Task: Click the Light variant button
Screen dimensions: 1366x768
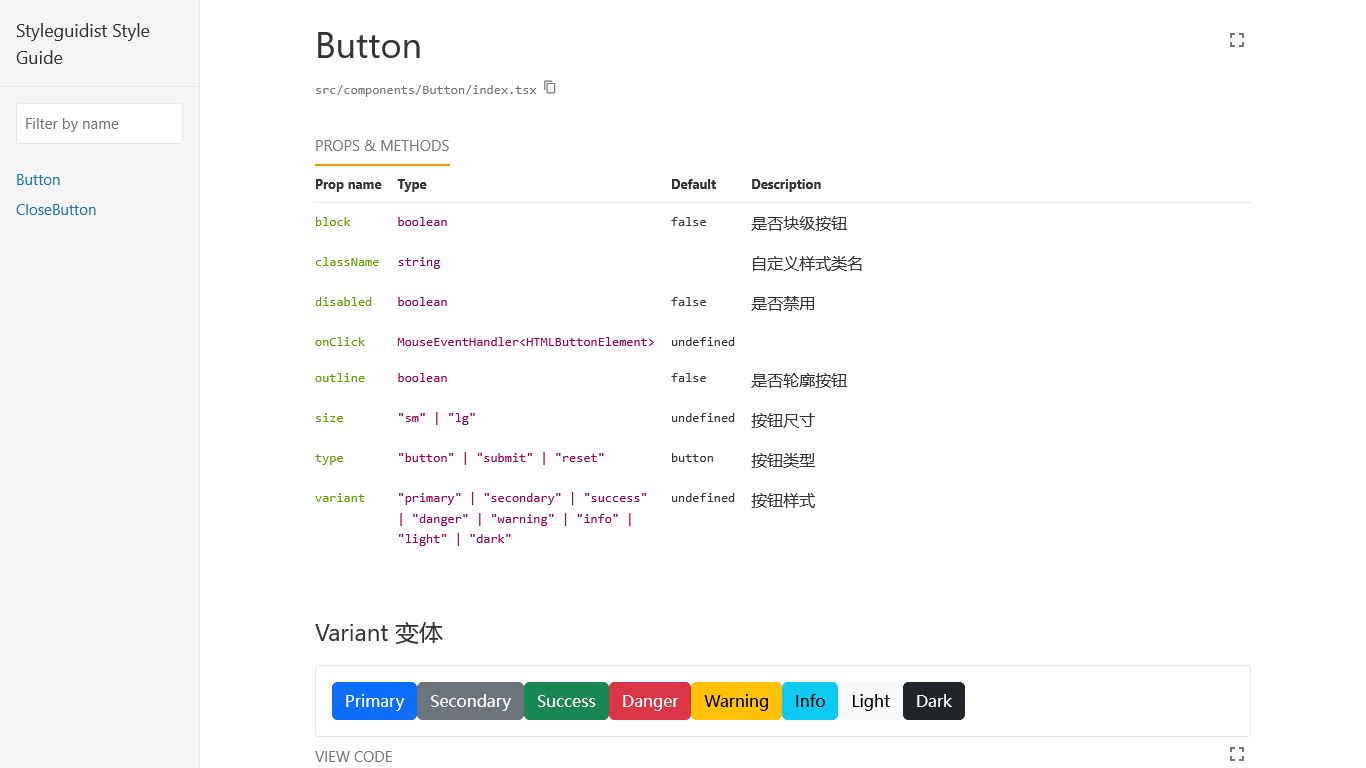Action: tap(870, 701)
